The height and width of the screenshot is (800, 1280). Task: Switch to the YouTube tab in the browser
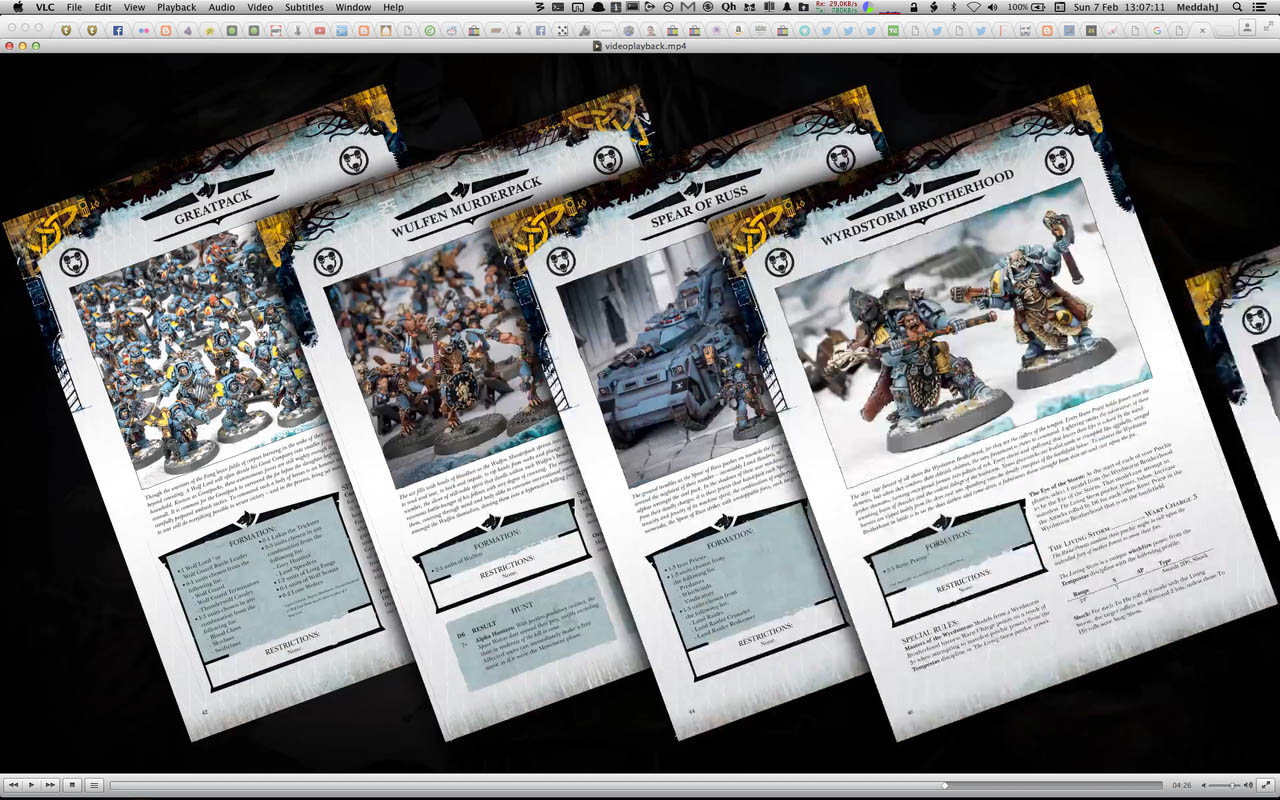(320, 31)
